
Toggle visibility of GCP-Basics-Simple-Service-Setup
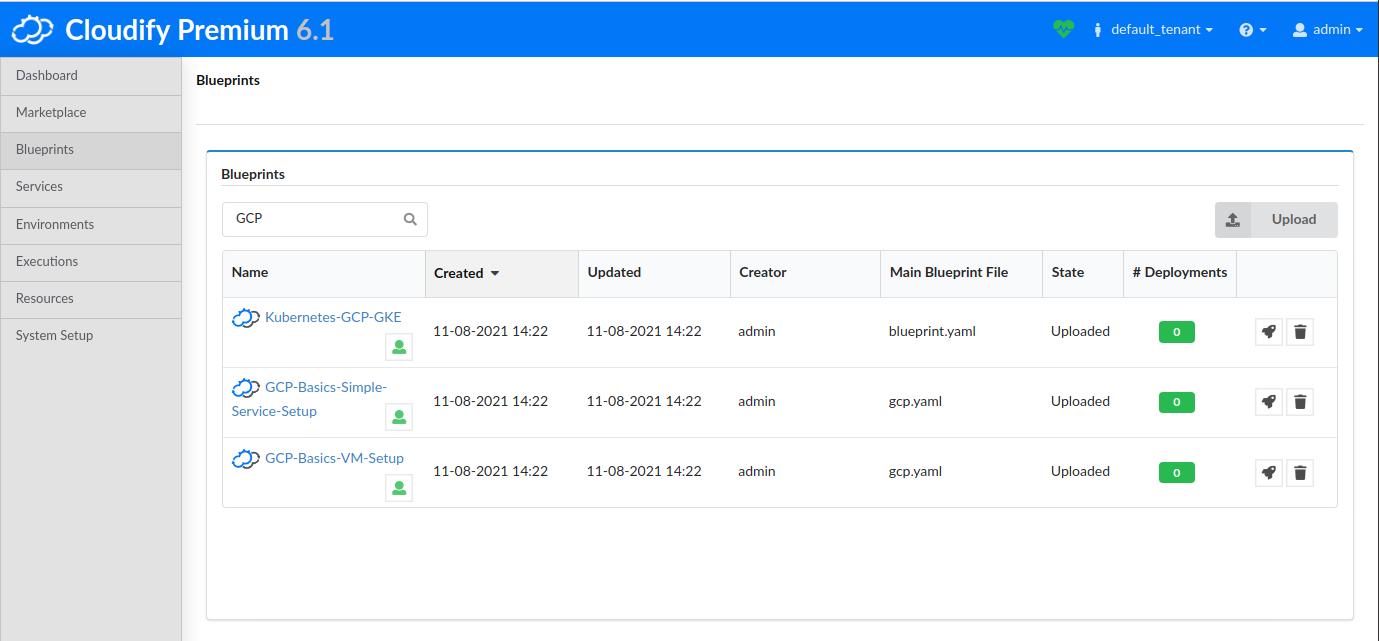click(399, 416)
